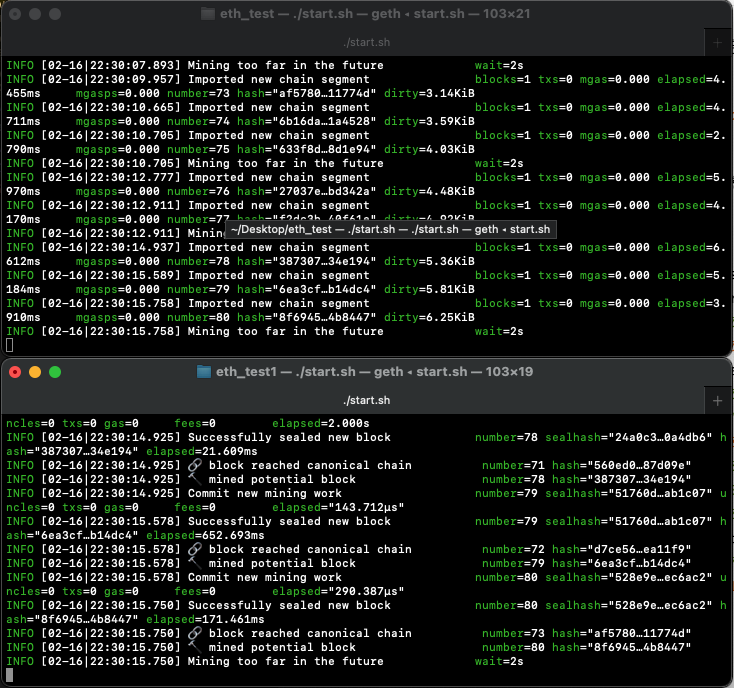
Task: Click elapsed=171.461ms value
Action: point(205,620)
